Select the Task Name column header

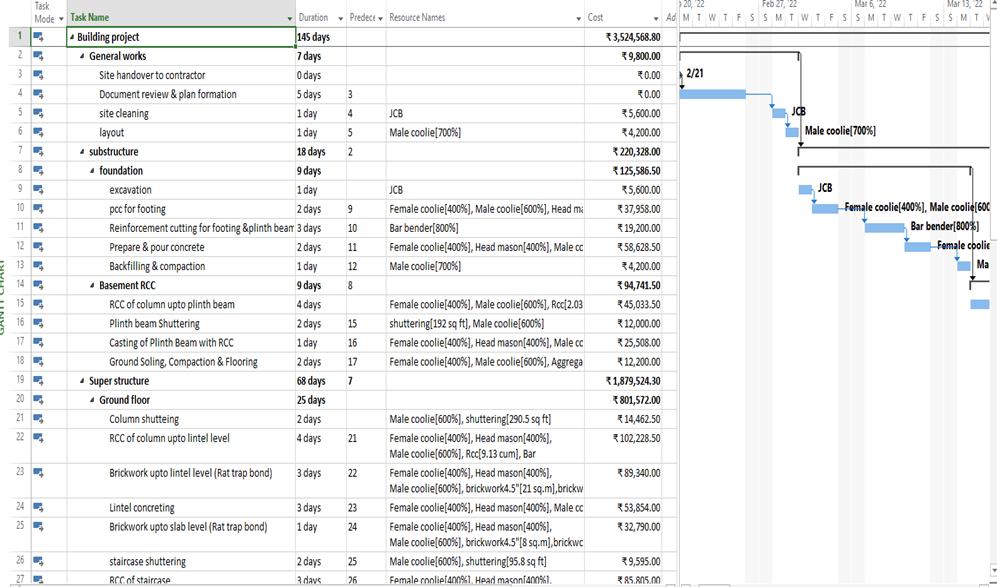tap(181, 13)
